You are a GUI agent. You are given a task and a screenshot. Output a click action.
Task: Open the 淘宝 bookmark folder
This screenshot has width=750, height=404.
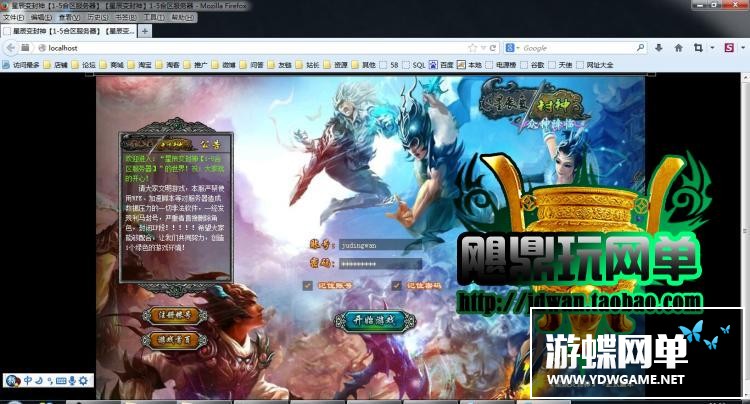[x=140, y=65]
